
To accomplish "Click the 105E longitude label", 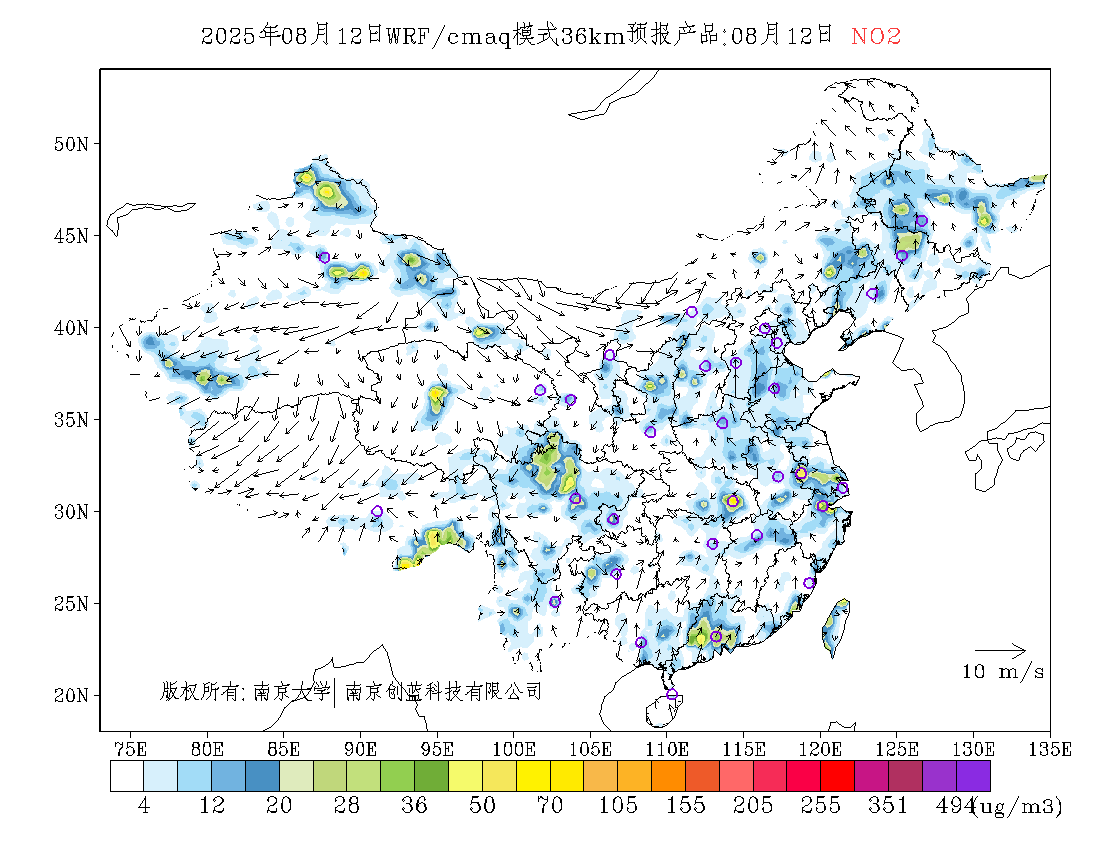I will click(590, 750).
